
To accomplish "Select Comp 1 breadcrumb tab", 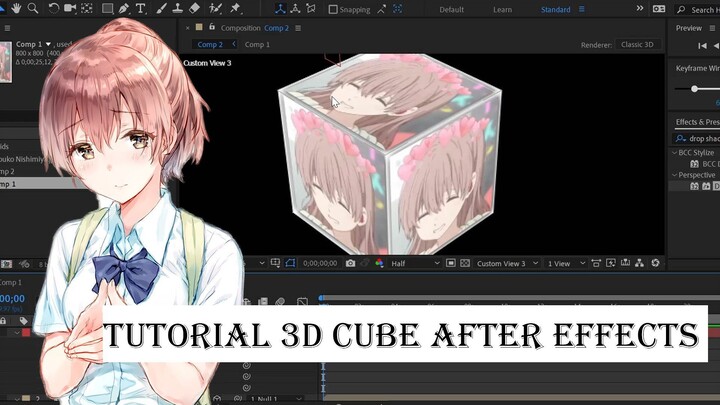I will [x=257, y=45].
